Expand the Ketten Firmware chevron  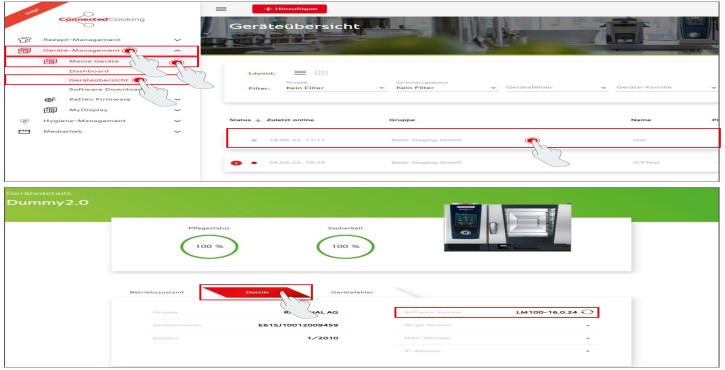pyautogui.click(x=177, y=99)
